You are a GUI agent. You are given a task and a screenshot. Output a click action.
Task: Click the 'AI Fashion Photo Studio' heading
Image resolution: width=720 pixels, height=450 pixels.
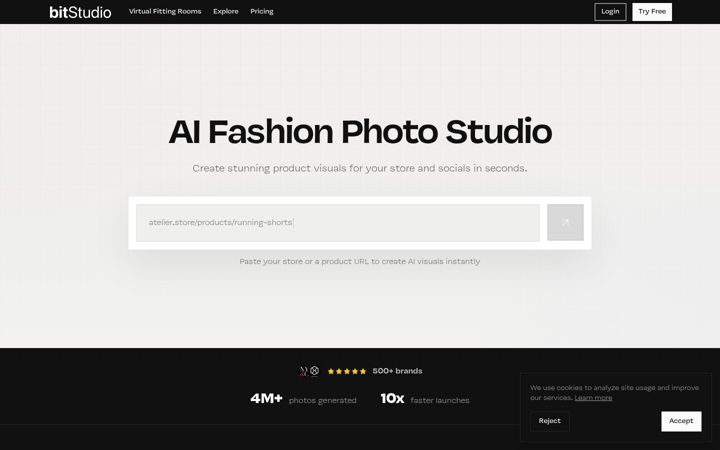pos(360,132)
